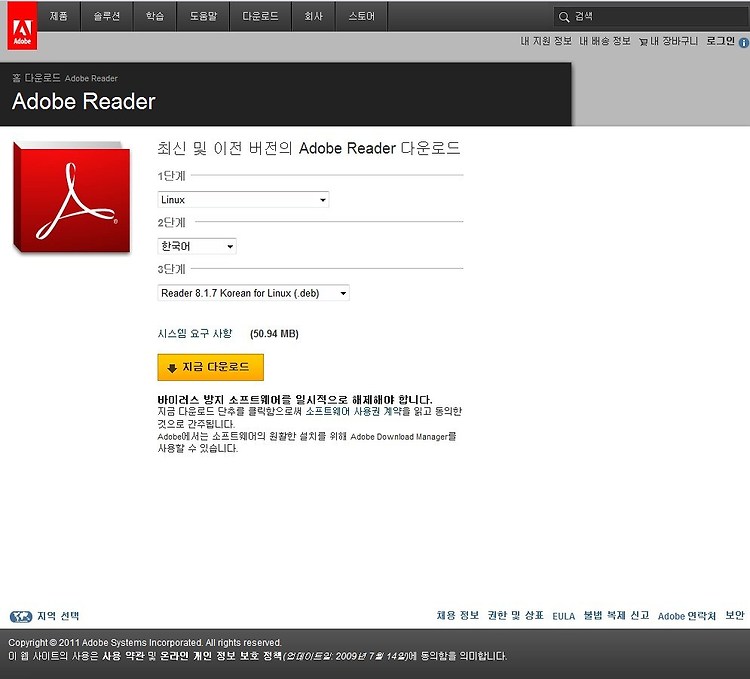The image size is (750, 679).
Task: Open the 솔루션 menu
Action: [x=107, y=16]
